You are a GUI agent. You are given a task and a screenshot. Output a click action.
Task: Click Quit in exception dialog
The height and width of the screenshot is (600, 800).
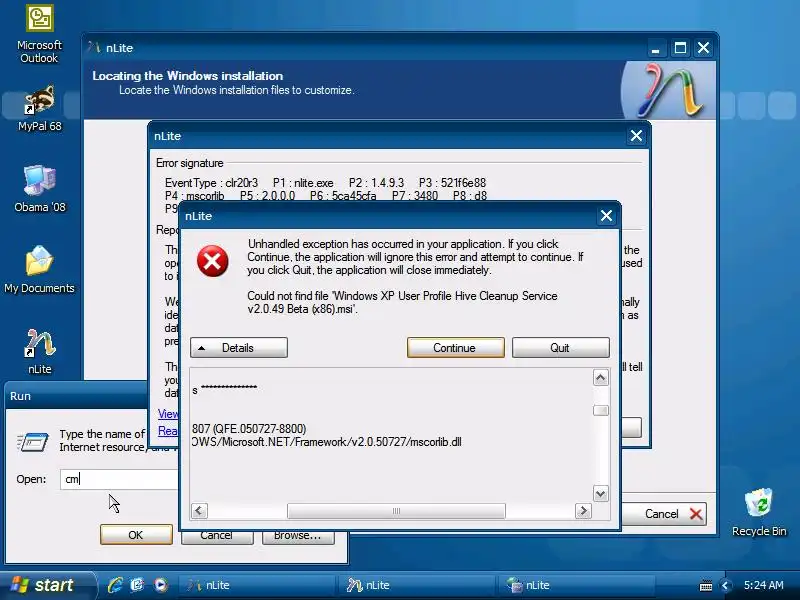tap(561, 347)
